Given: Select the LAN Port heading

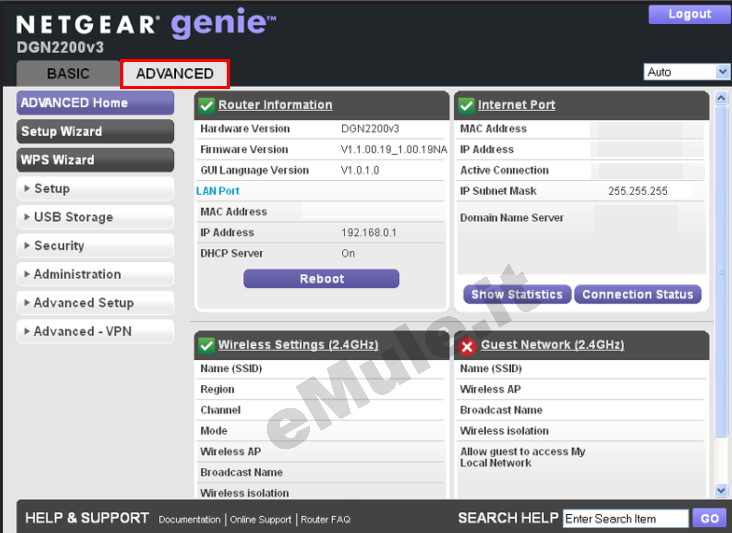Looking at the screenshot, I should pyautogui.click(x=218, y=191).
